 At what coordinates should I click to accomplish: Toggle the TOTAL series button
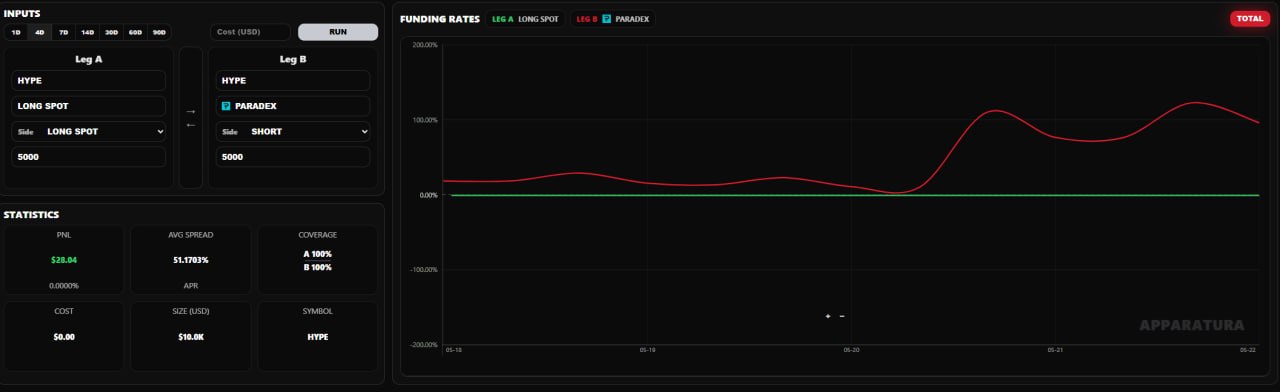pos(1250,18)
